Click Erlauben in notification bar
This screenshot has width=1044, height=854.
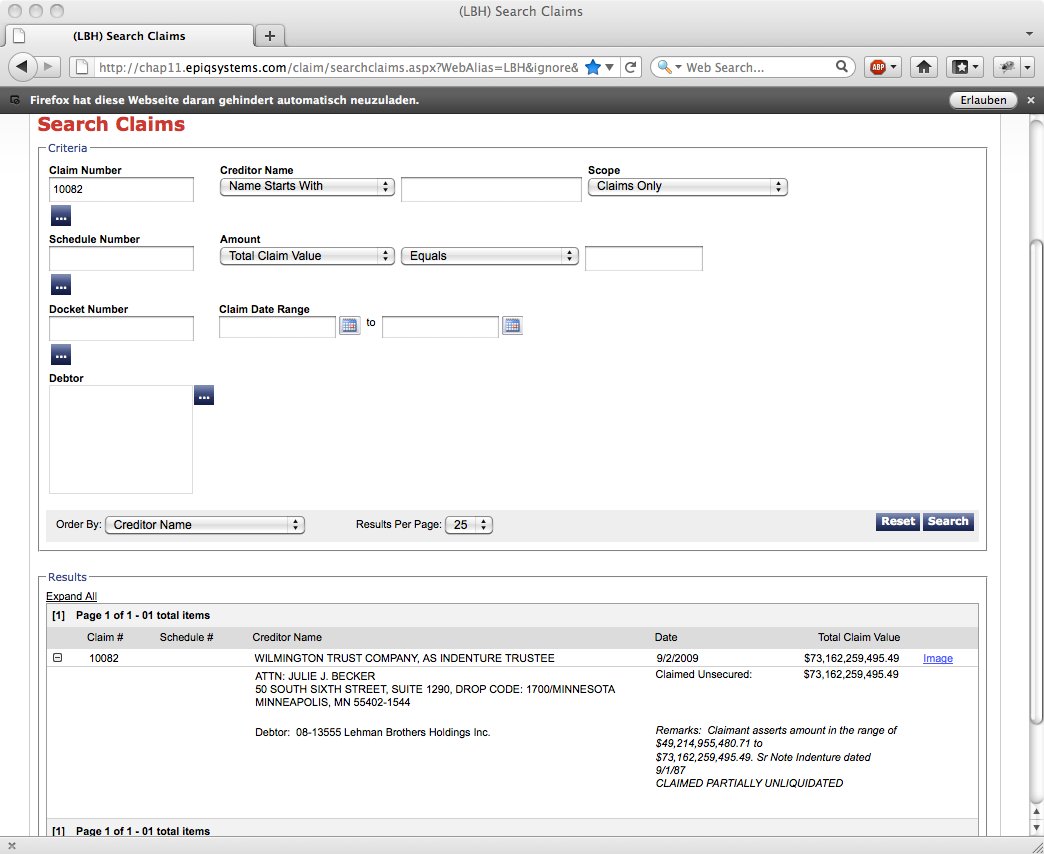pyautogui.click(x=983, y=100)
